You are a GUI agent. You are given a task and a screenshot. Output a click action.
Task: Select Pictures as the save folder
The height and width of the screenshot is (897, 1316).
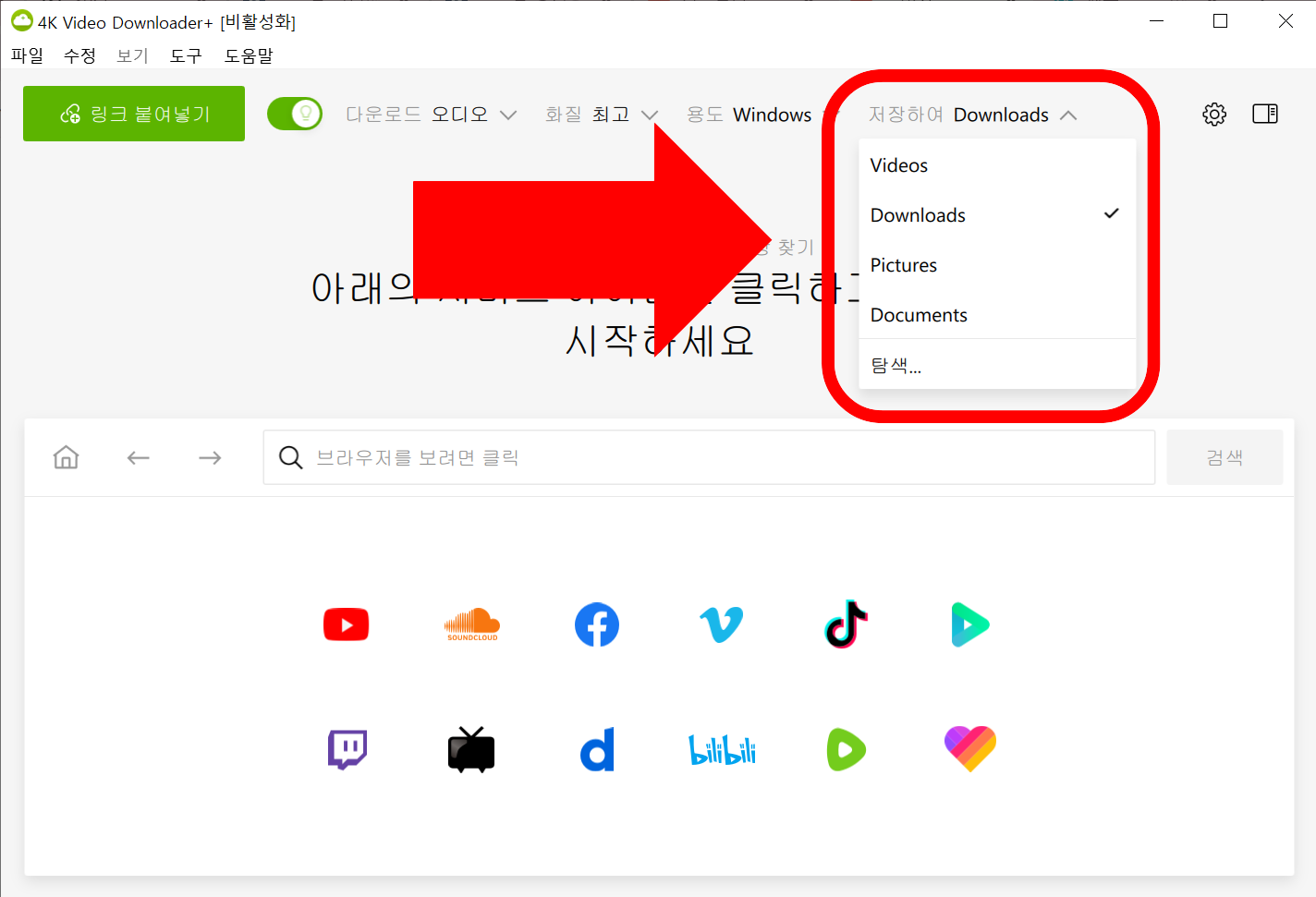click(903, 265)
